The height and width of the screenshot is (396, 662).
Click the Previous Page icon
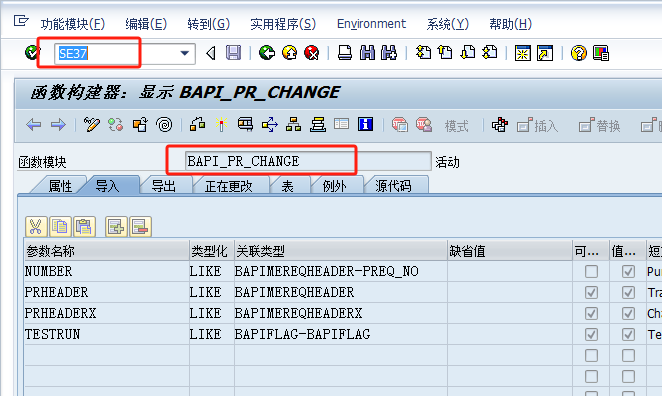[445, 53]
